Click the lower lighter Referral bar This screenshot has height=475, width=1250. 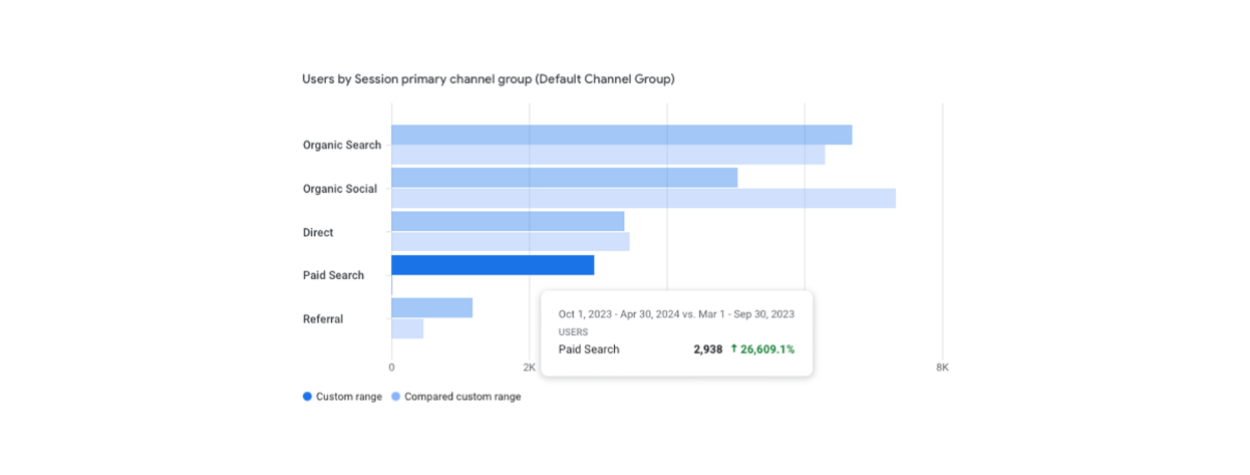tap(407, 328)
